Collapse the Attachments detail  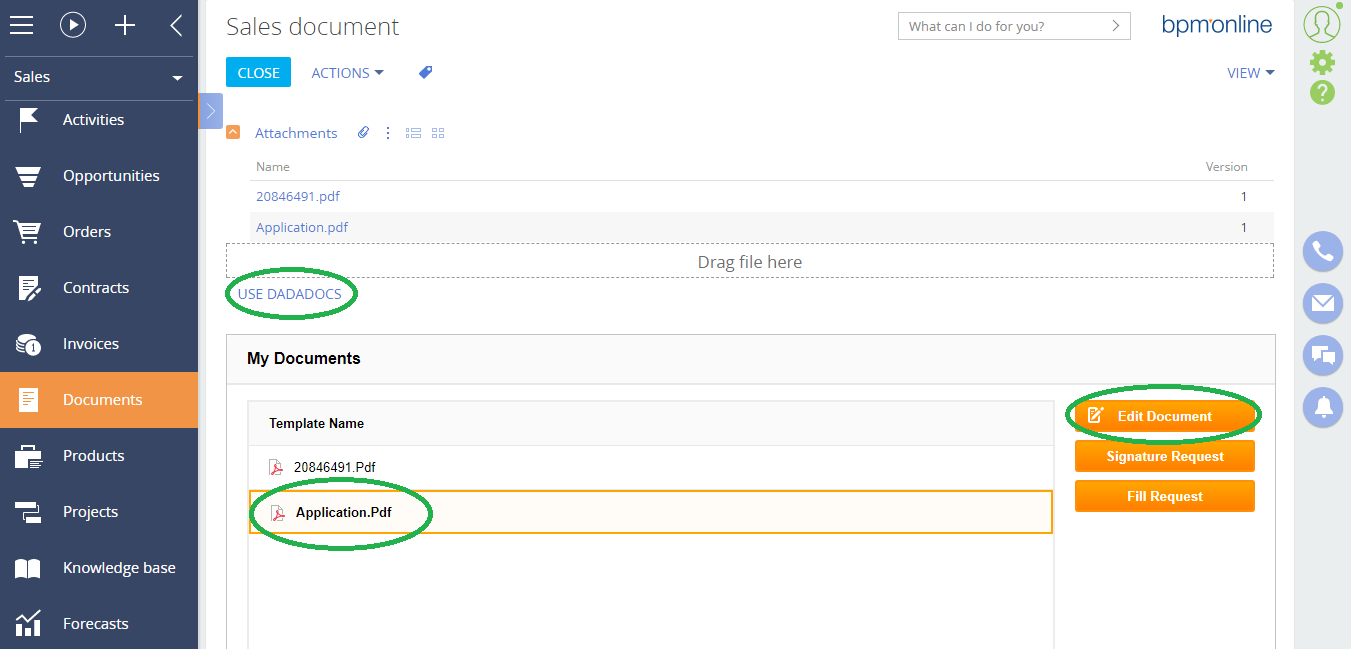point(233,132)
